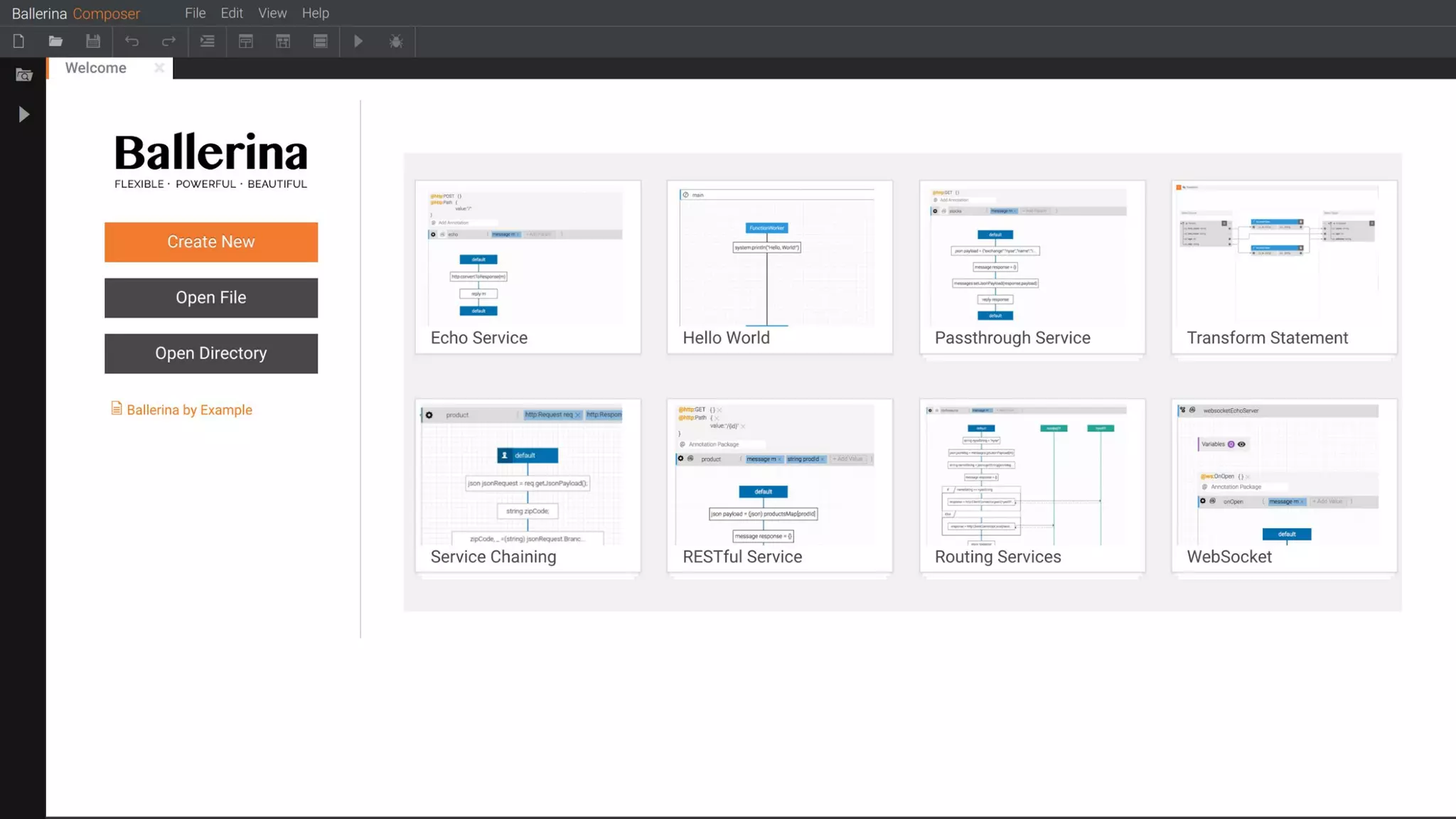The height and width of the screenshot is (819, 1456).
Task: Open the View menu
Action: (x=272, y=13)
